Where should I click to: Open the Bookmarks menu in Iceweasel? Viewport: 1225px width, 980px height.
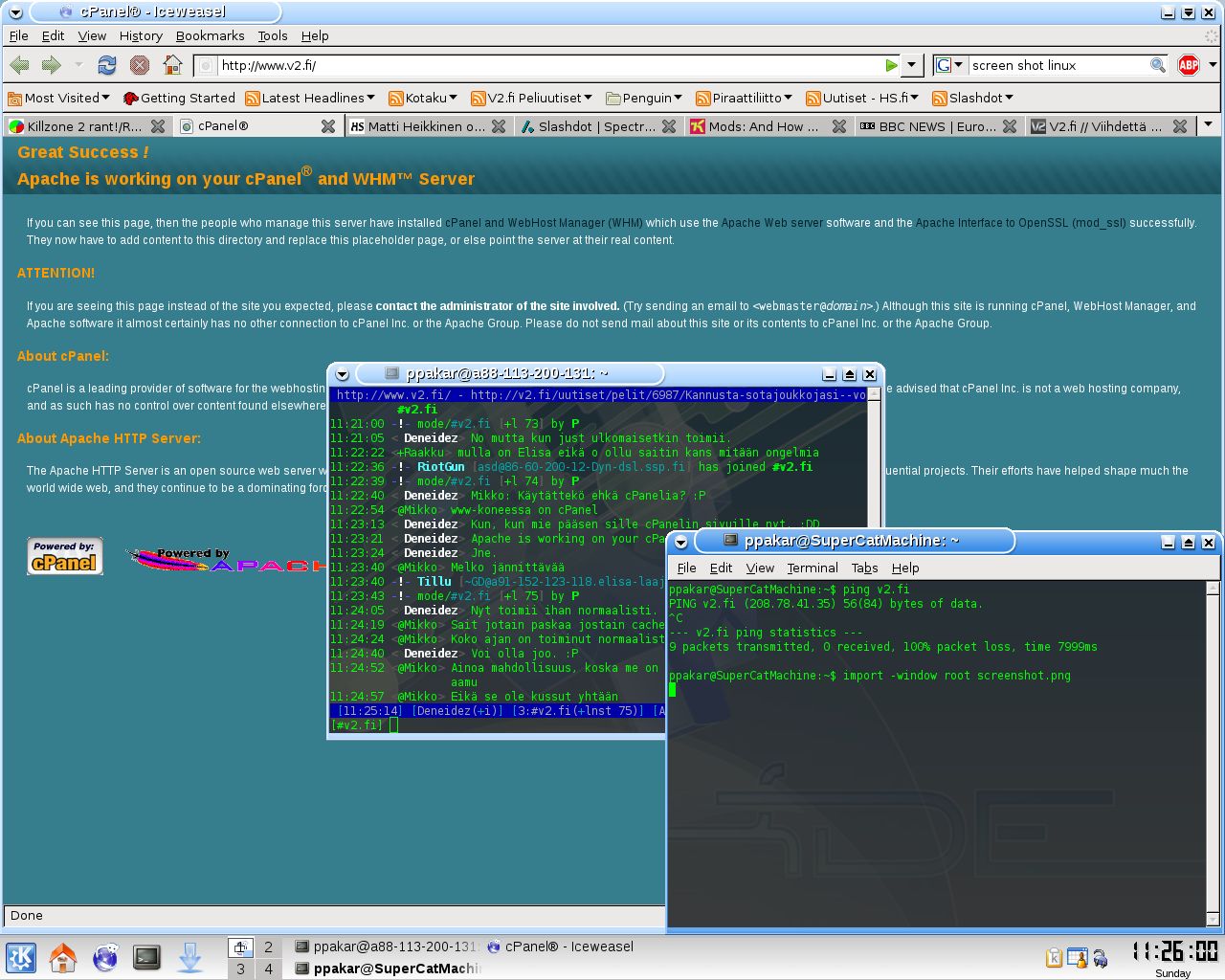click(x=210, y=35)
